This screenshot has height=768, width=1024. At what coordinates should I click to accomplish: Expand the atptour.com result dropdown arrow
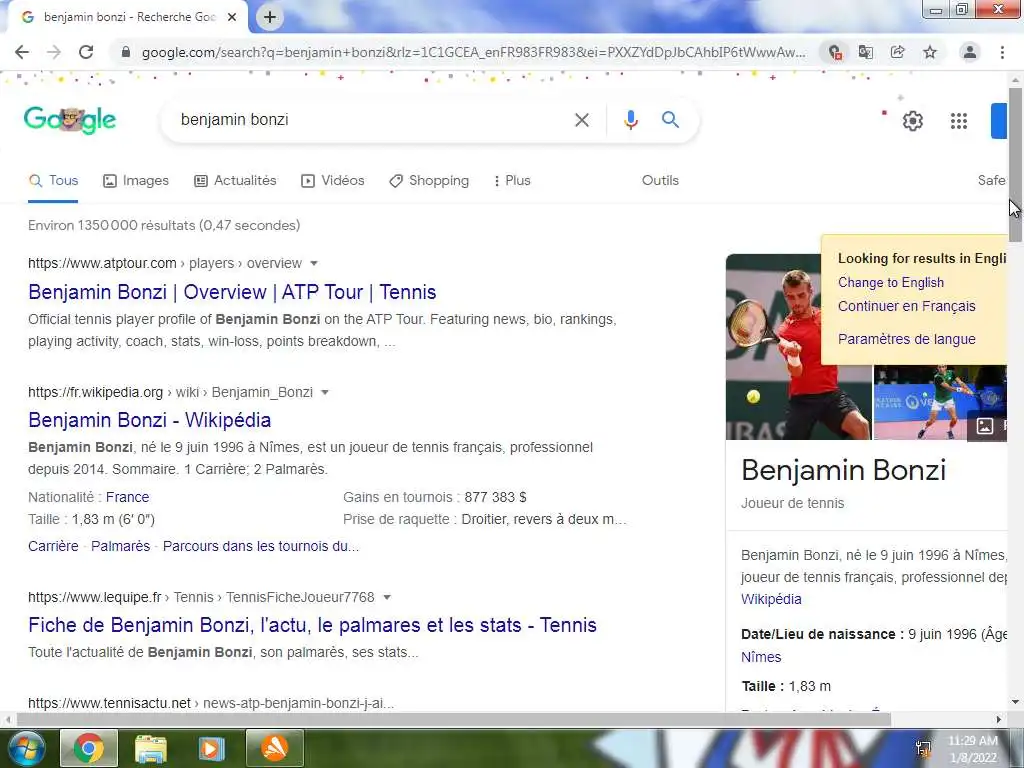(313, 263)
